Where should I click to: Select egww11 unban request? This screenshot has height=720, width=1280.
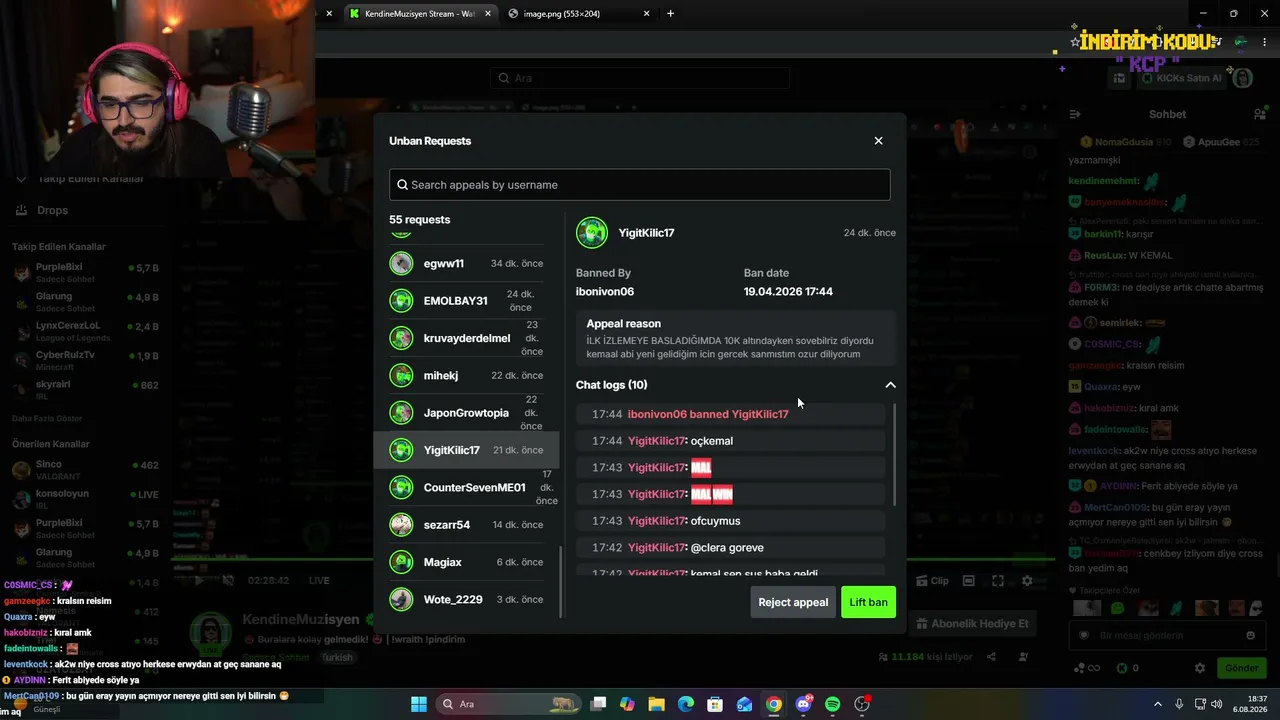click(x=466, y=263)
